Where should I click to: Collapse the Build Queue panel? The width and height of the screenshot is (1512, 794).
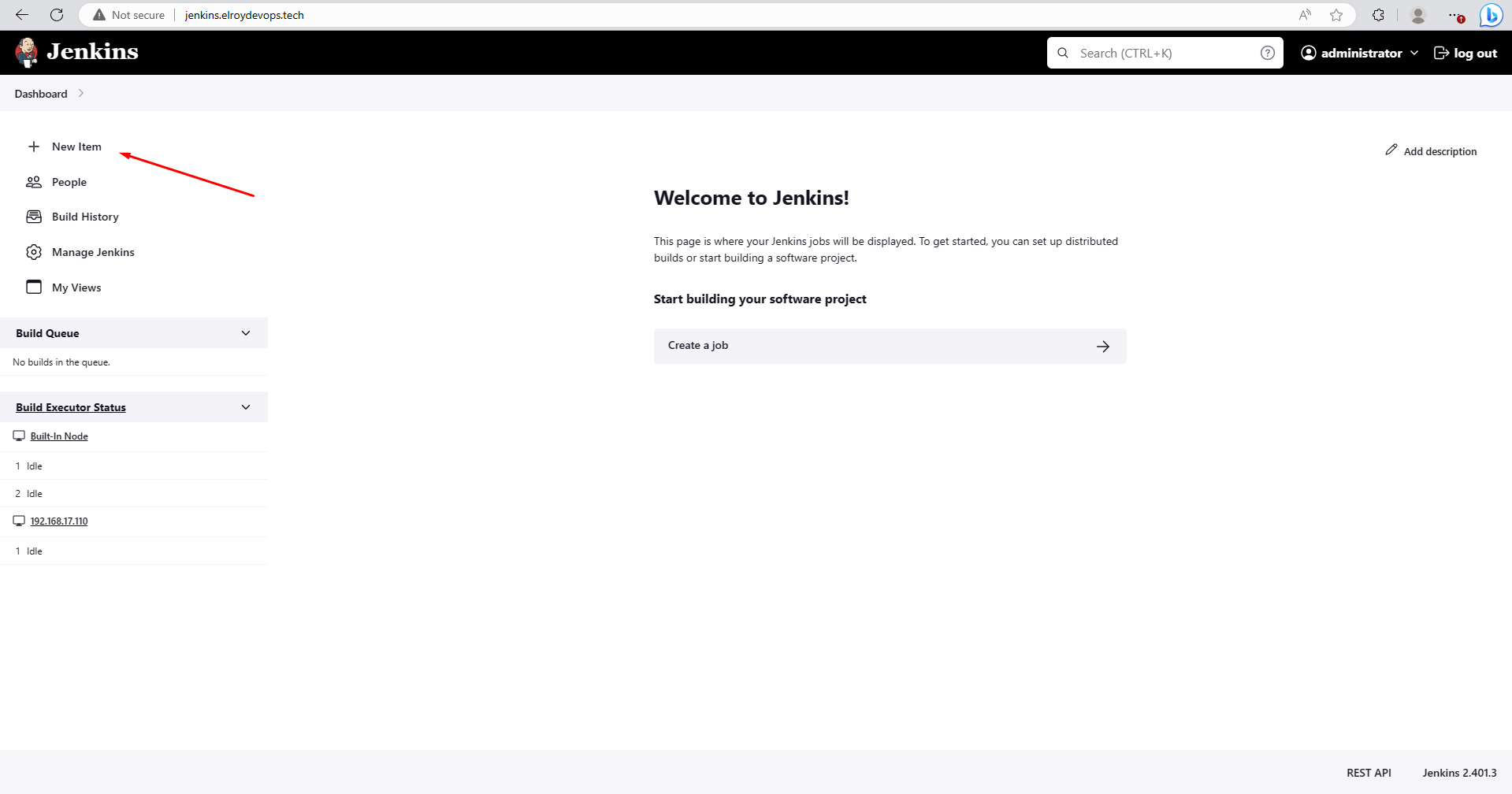click(246, 333)
